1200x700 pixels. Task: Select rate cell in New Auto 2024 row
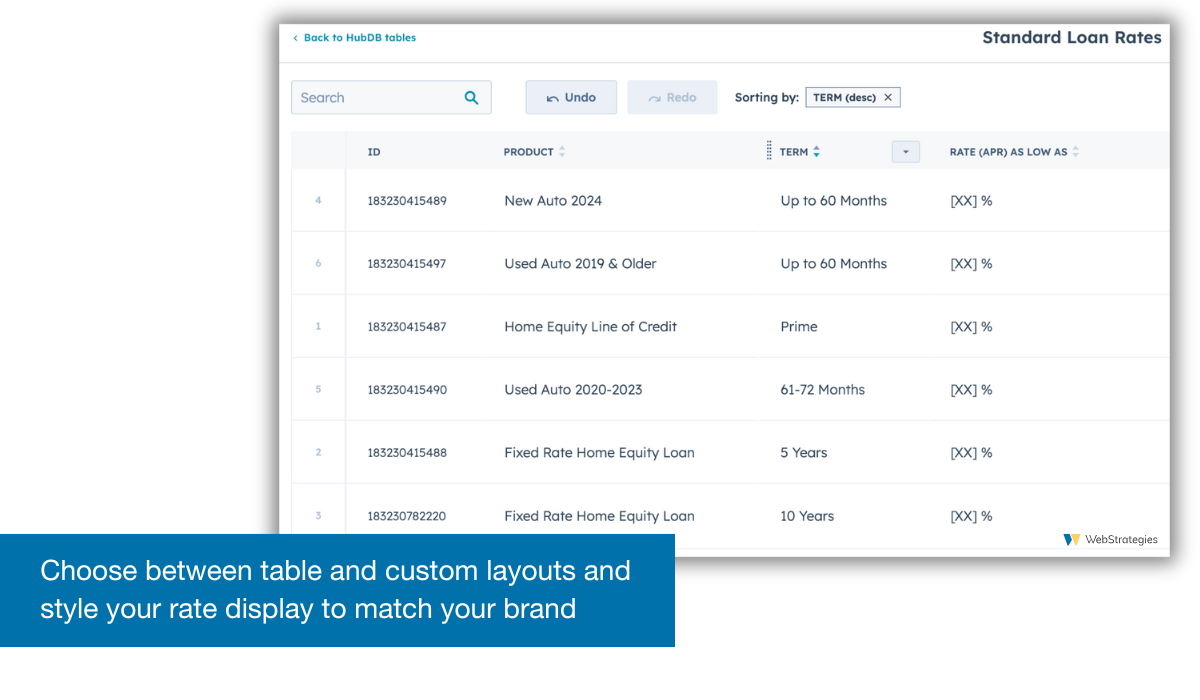tap(971, 201)
